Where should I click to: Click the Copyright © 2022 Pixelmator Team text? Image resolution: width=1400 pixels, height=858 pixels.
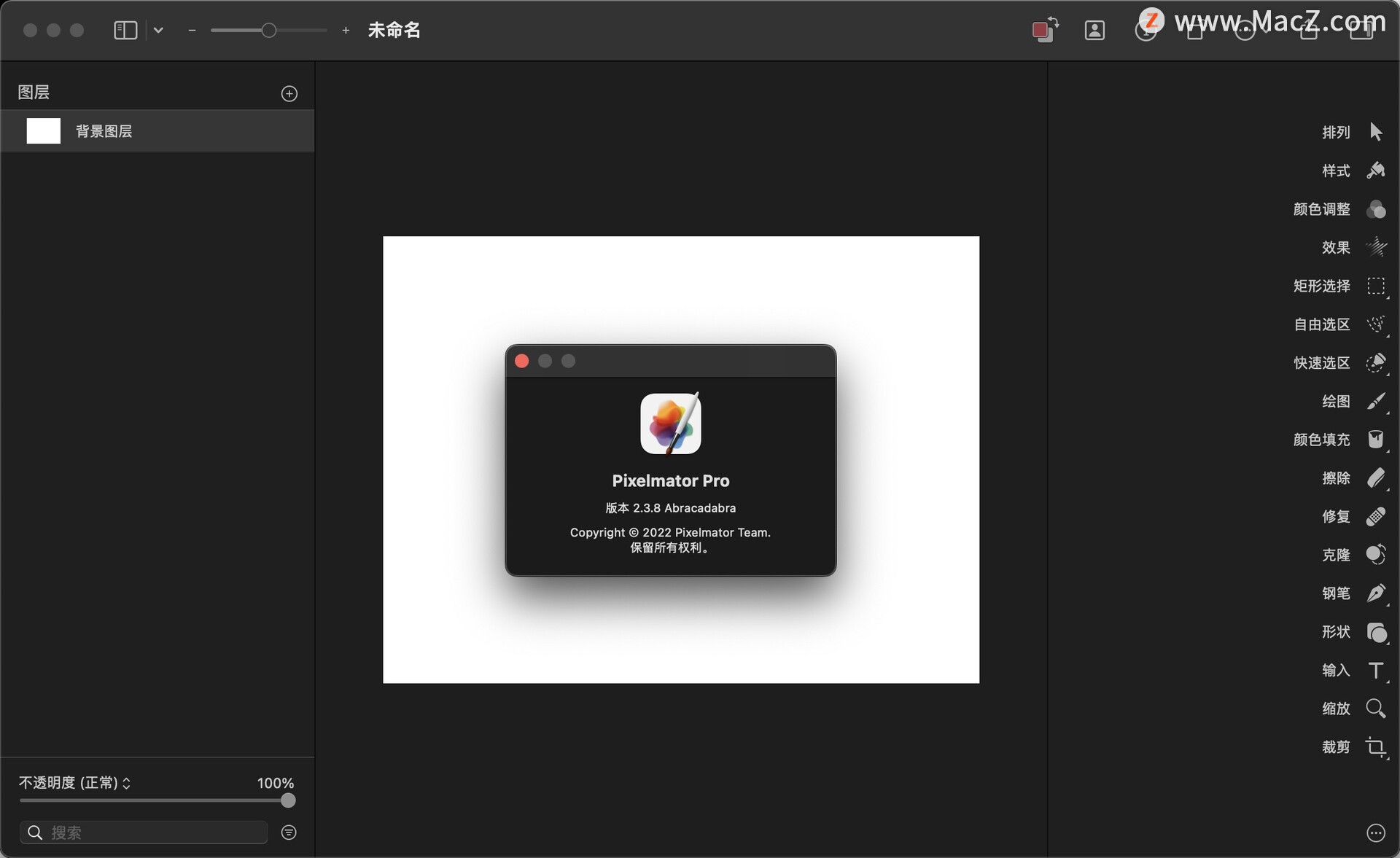[x=670, y=532]
